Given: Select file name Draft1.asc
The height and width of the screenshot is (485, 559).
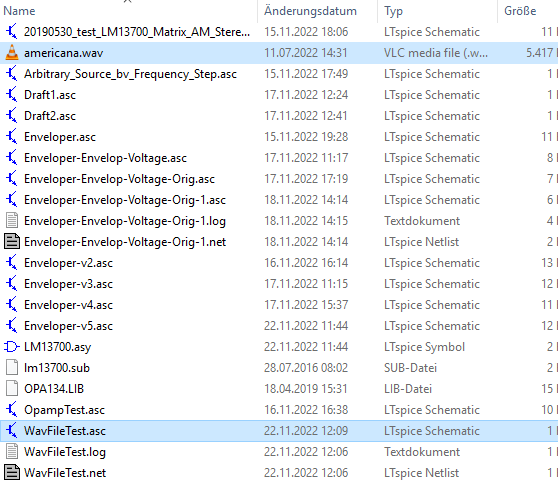Looking at the screenshot, I should (x=50, y=95).
